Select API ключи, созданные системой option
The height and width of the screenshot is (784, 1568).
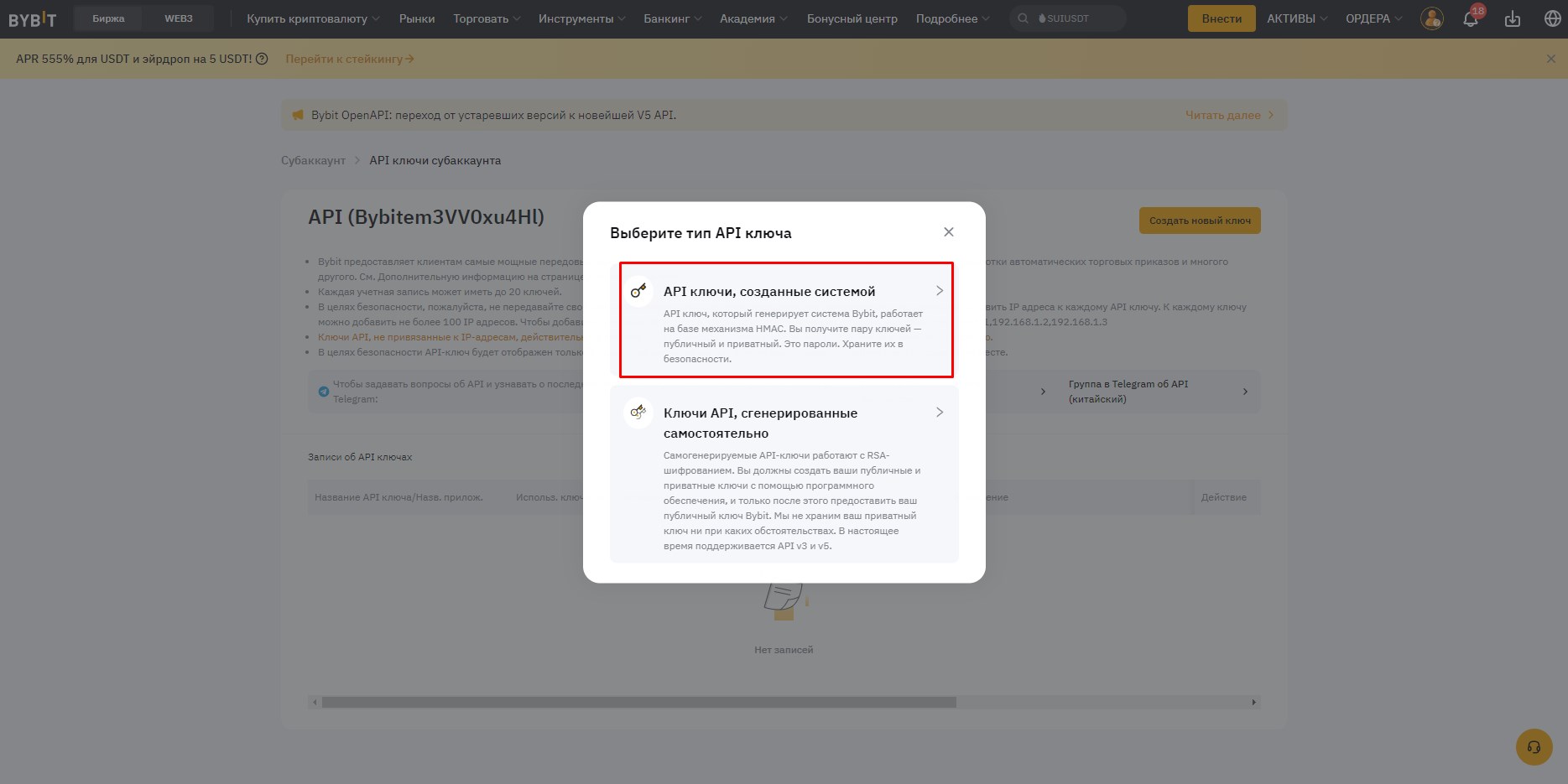(786, 320)
